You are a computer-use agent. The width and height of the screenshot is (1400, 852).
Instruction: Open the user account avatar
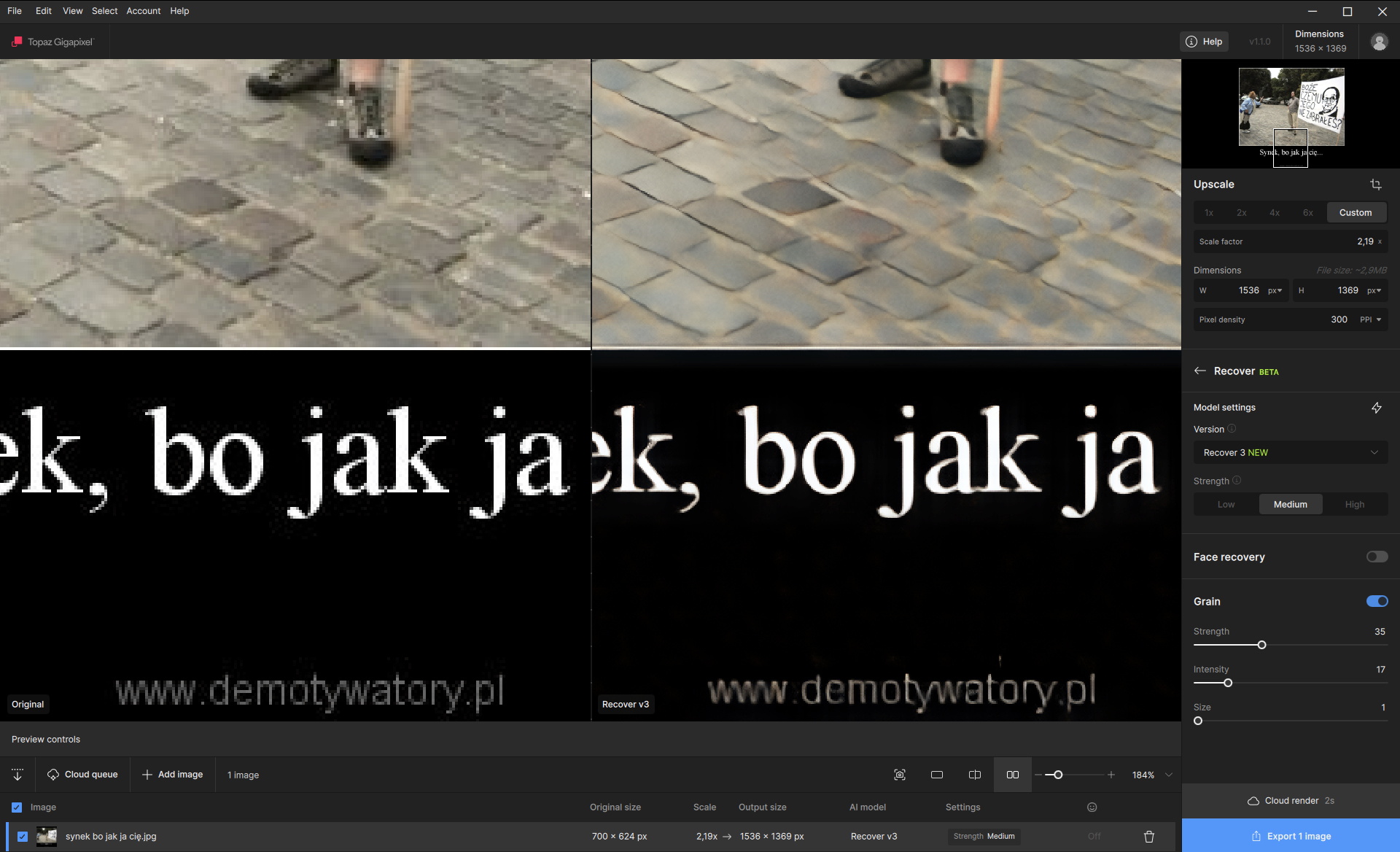coord(1378,42)
